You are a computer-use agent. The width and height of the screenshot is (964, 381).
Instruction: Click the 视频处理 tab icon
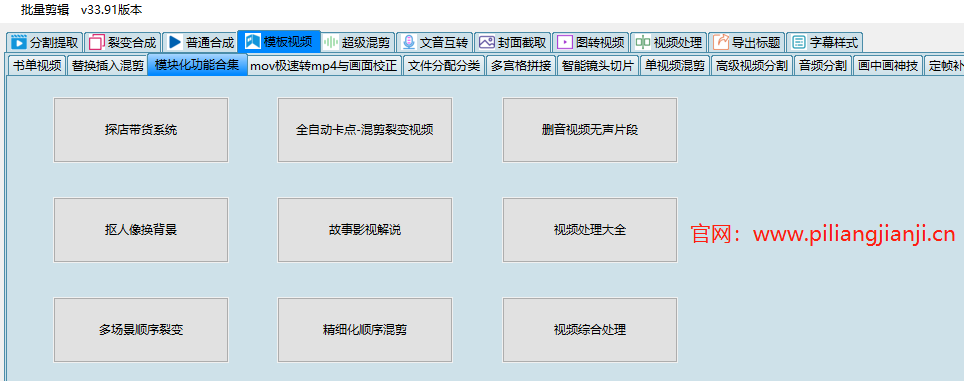(x=642, y=42)
